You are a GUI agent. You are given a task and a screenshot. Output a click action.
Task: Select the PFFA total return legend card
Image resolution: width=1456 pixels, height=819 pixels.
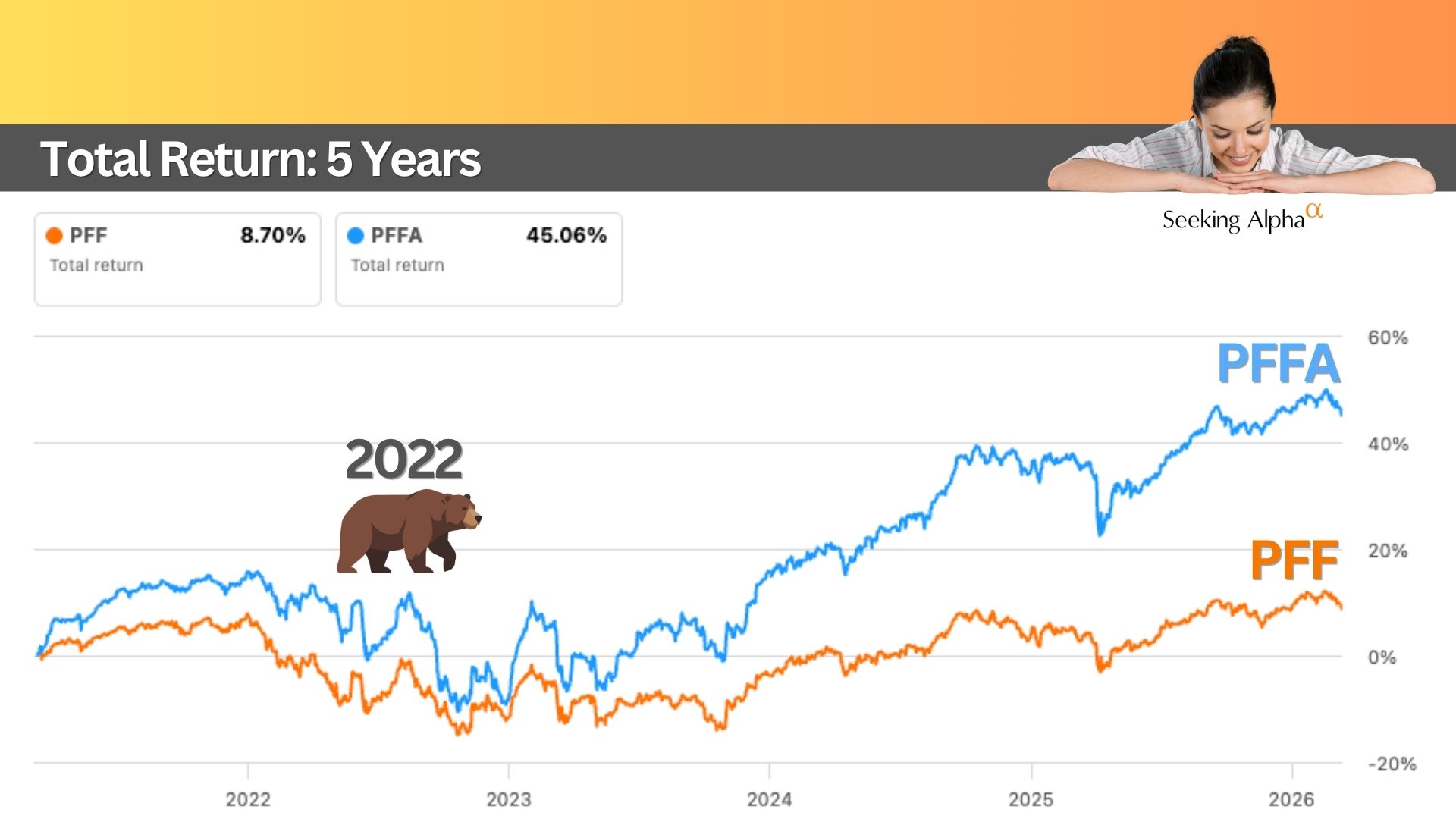pos(479,259)
